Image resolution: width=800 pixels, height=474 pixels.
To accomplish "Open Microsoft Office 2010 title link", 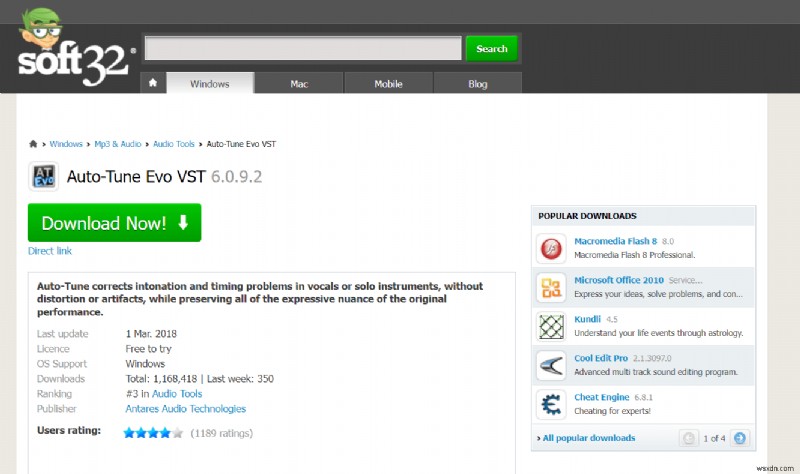I will click(x=619, y=280).
